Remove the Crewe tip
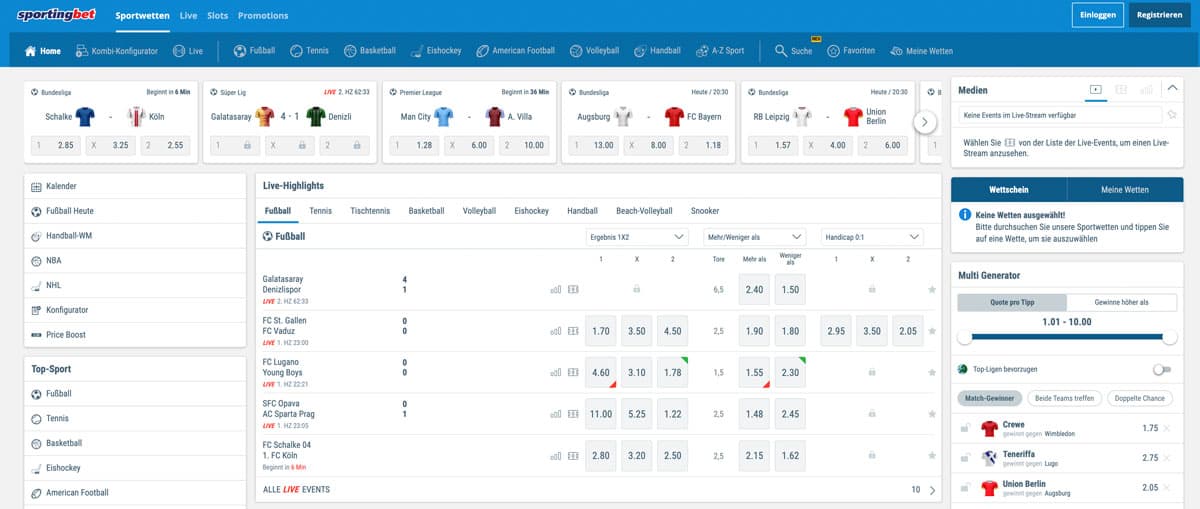1200x509 pixels. click(x=1169, y=428)
